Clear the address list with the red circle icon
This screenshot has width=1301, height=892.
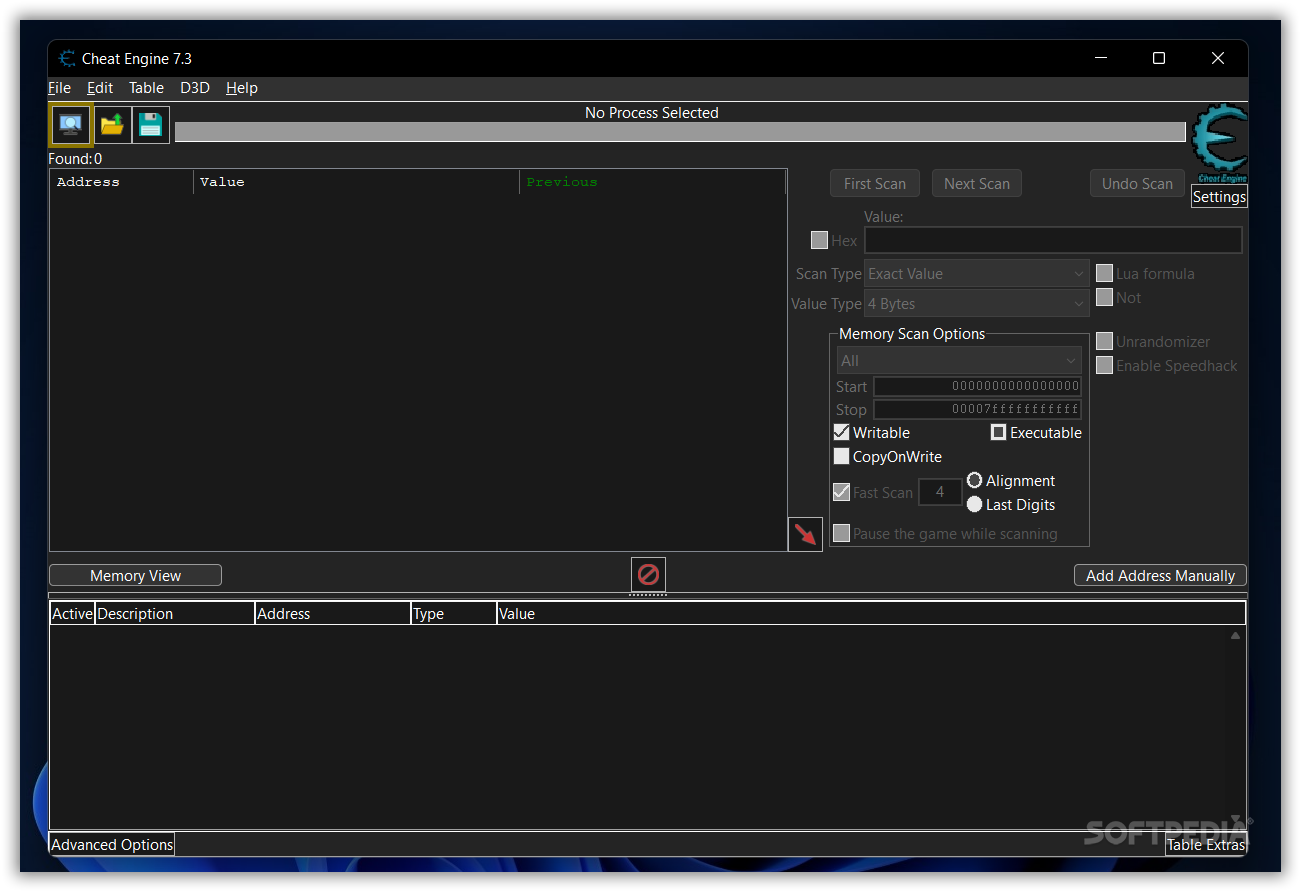(x=648, y=575)
